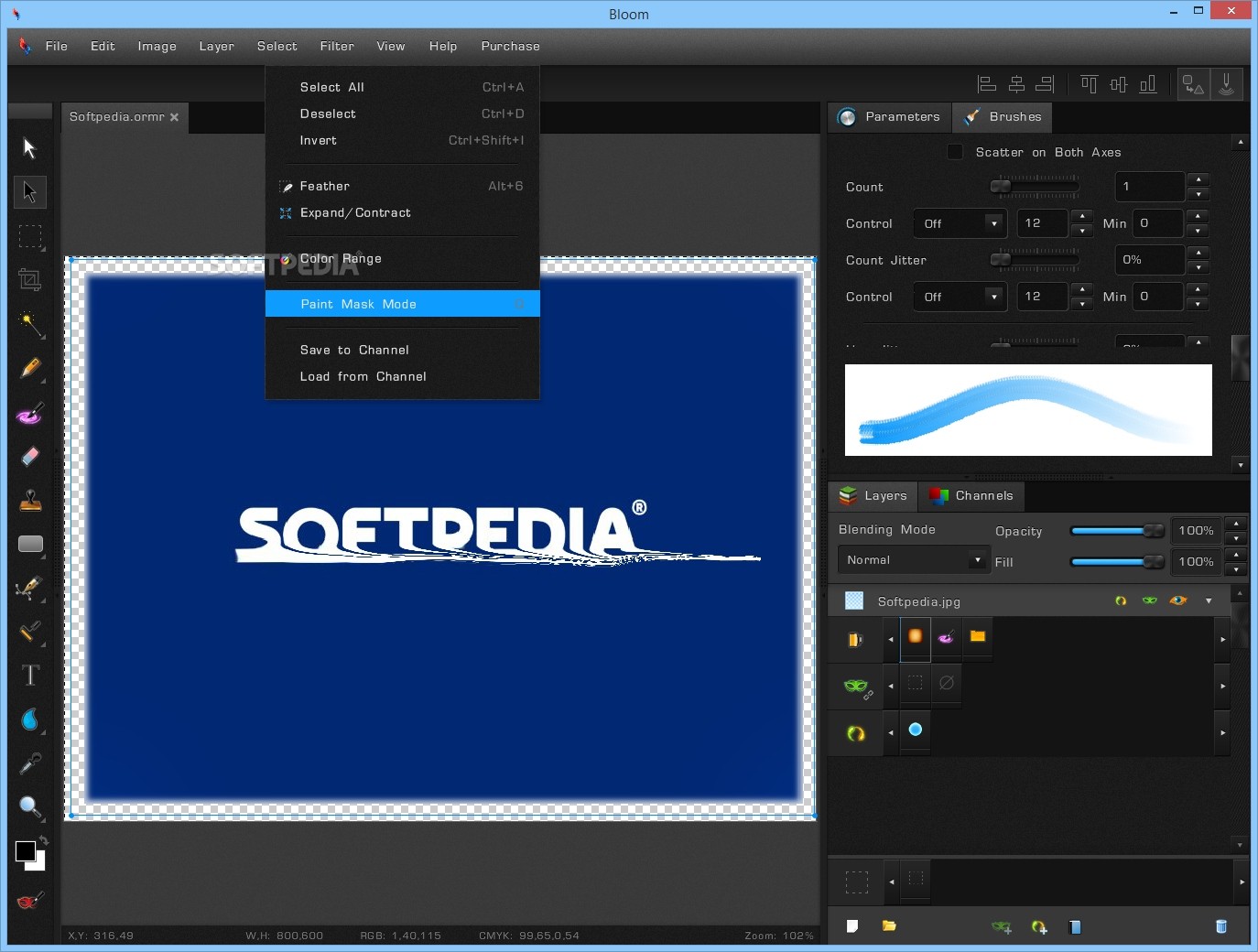Toggle Softpedia.jpg layer visibility eye
1258x952 pixels.
(x=1178, y=600)
